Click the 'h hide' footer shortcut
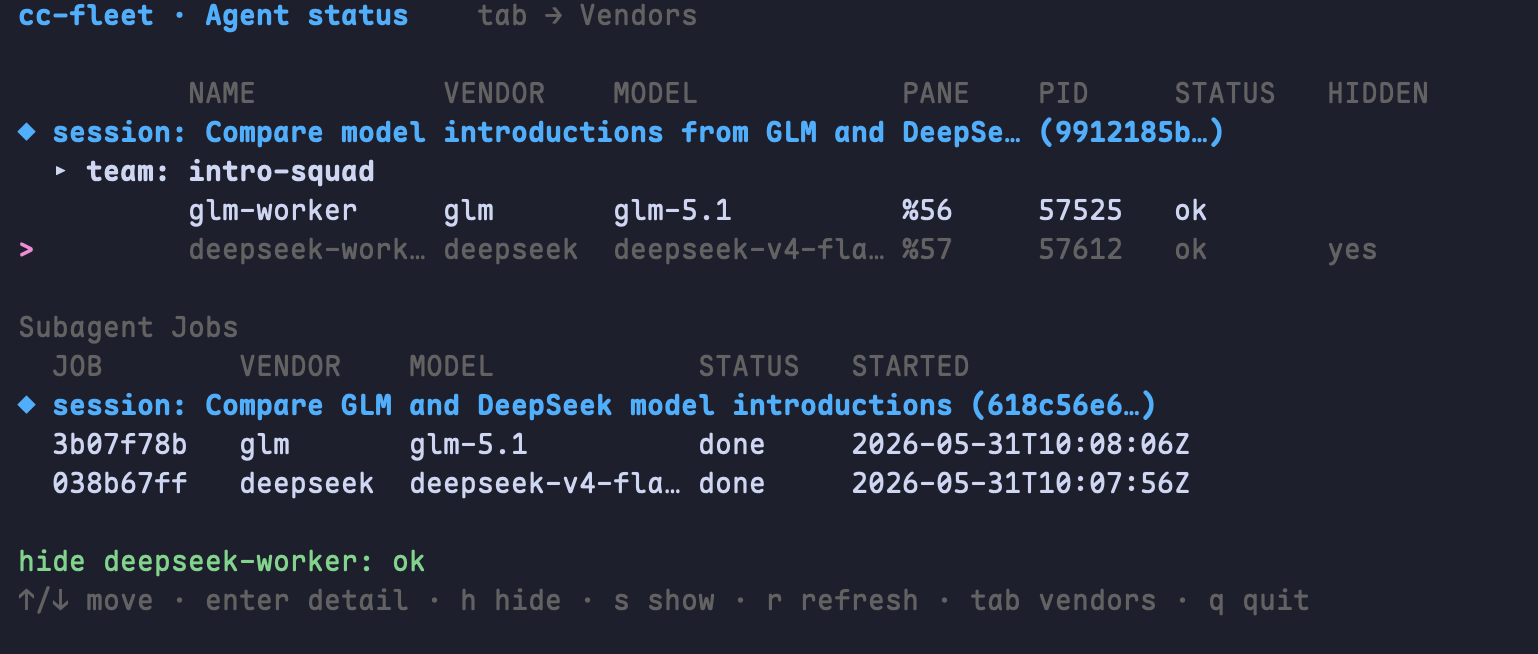 (x=511, y=600)
